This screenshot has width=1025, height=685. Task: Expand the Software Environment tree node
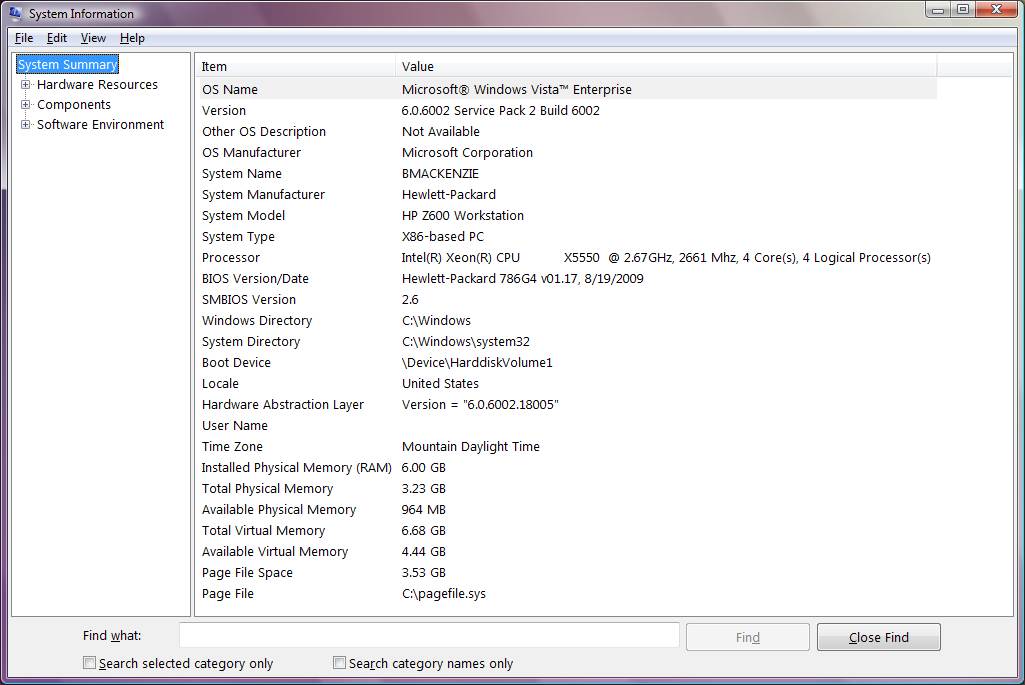tap(26, 125)
